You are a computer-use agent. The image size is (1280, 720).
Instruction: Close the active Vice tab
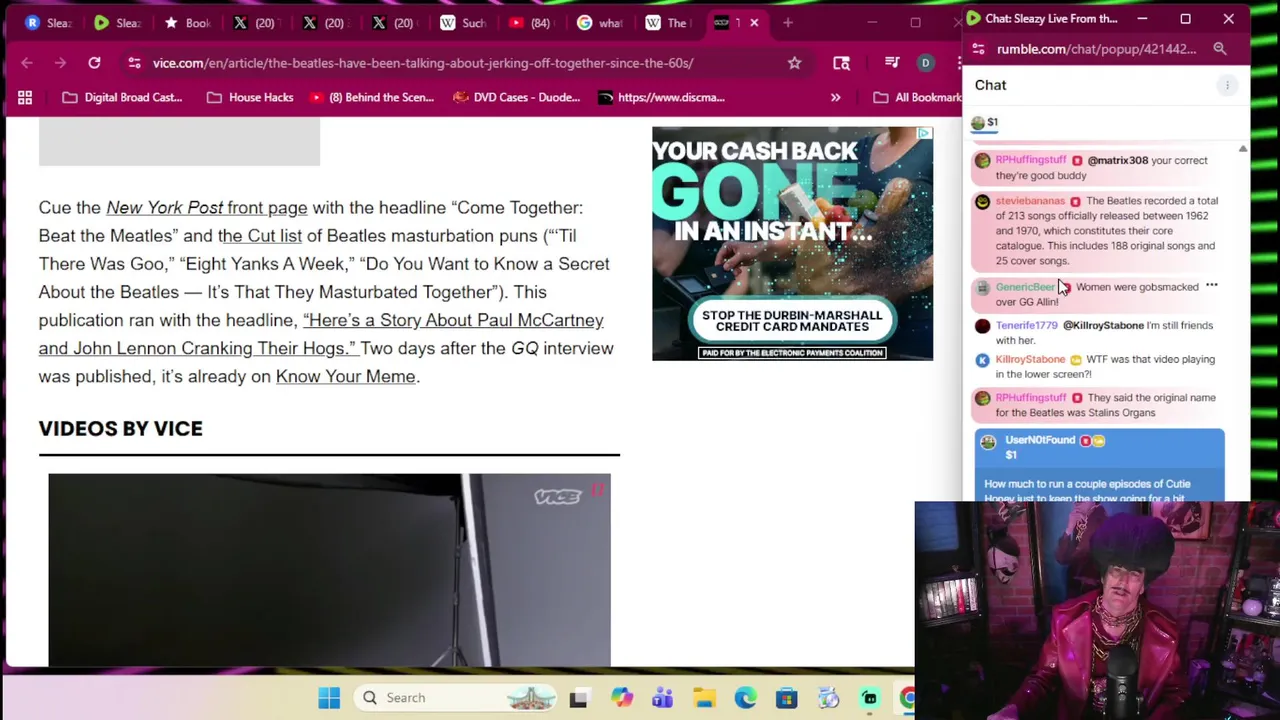tap(754, 22)
